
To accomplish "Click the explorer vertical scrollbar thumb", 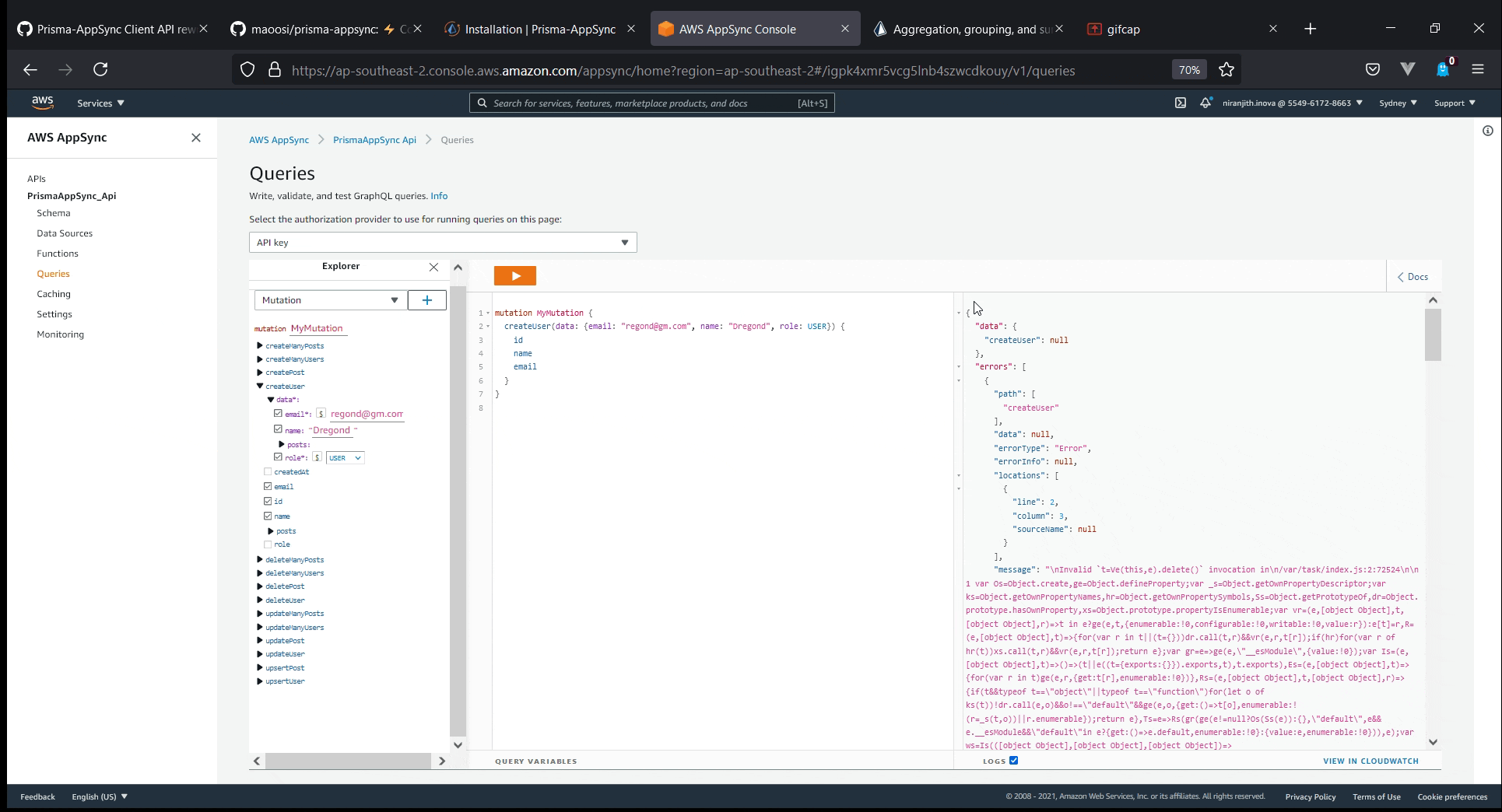I will 458,511.
